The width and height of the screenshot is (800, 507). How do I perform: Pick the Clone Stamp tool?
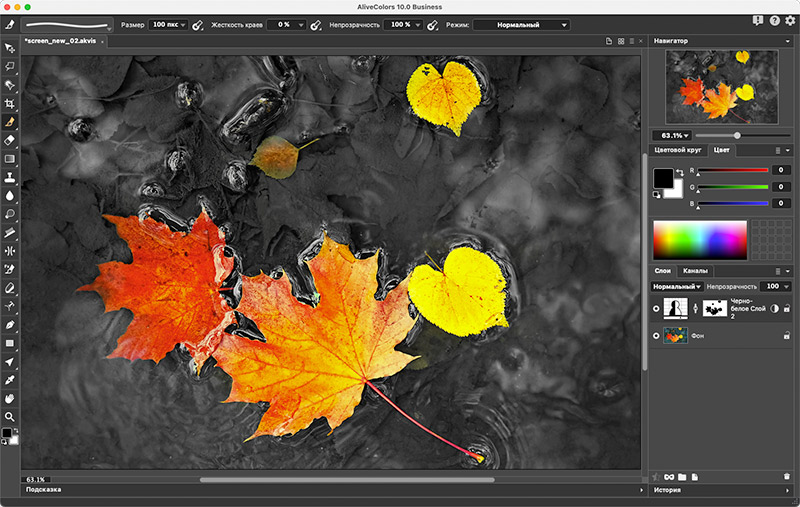[x=10, y=177]
